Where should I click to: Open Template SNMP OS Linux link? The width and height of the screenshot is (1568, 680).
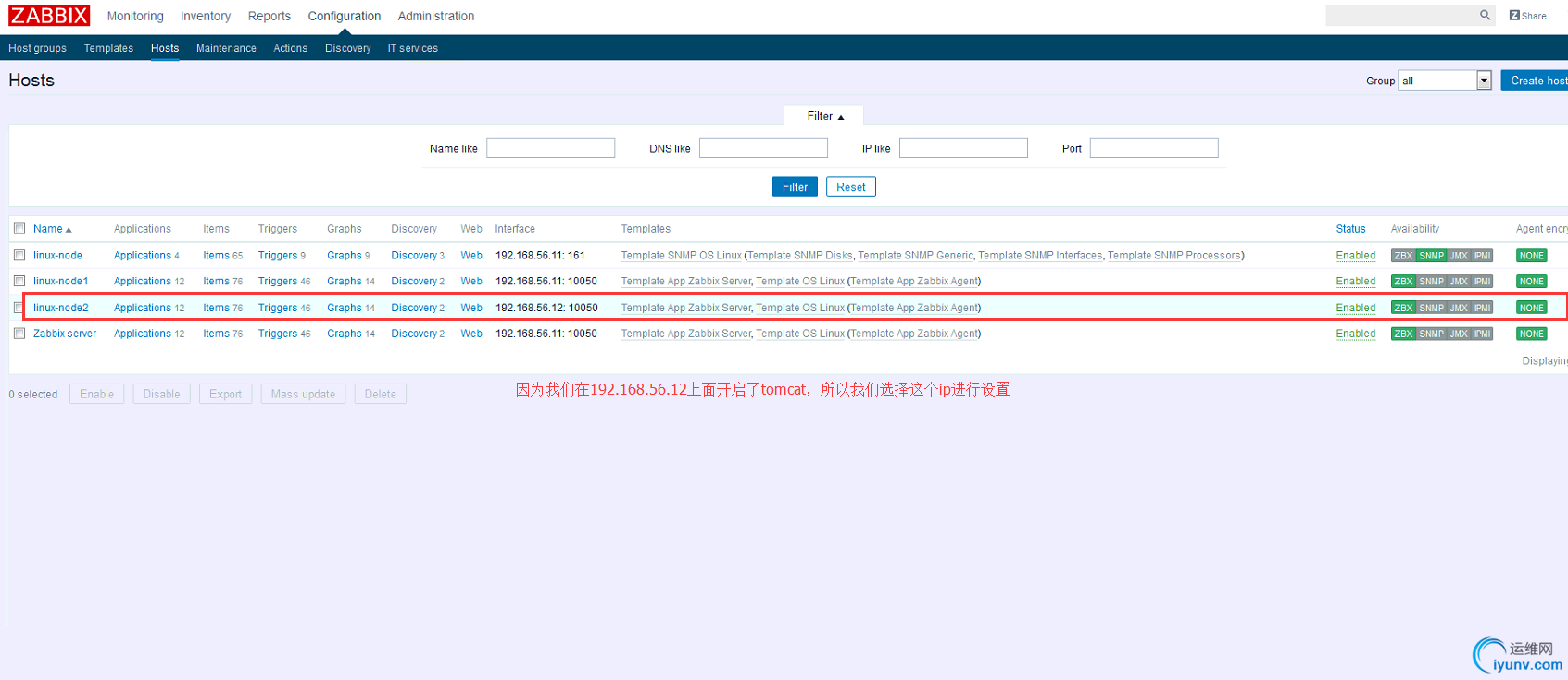[x=681, y=256]
